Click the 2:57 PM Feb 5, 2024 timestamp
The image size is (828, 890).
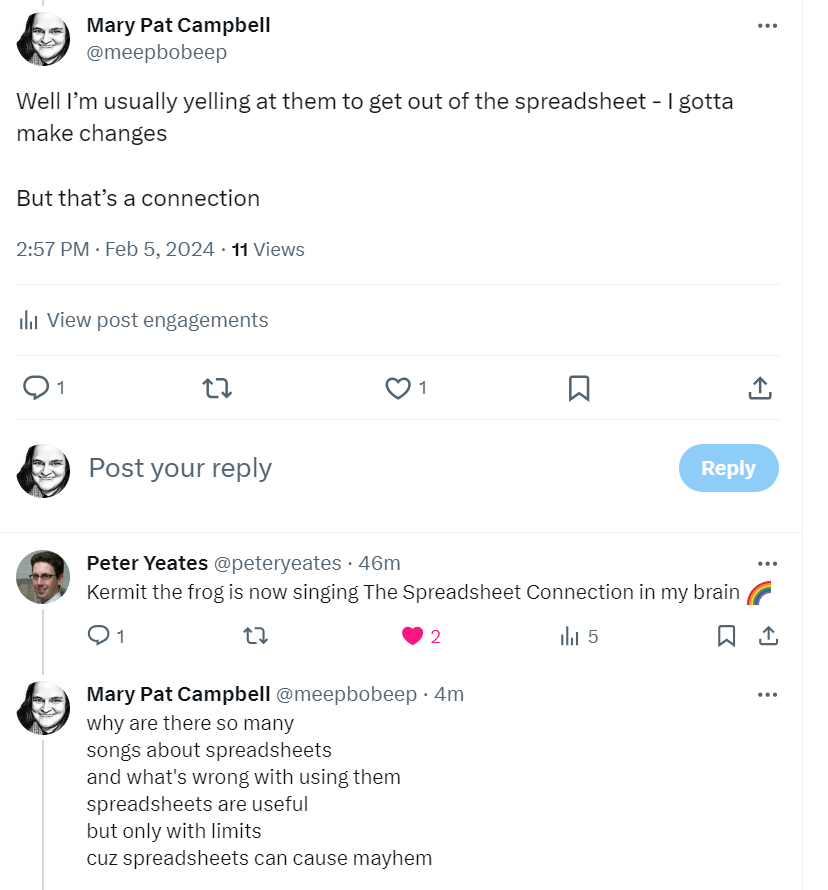(x=115, y=249)
